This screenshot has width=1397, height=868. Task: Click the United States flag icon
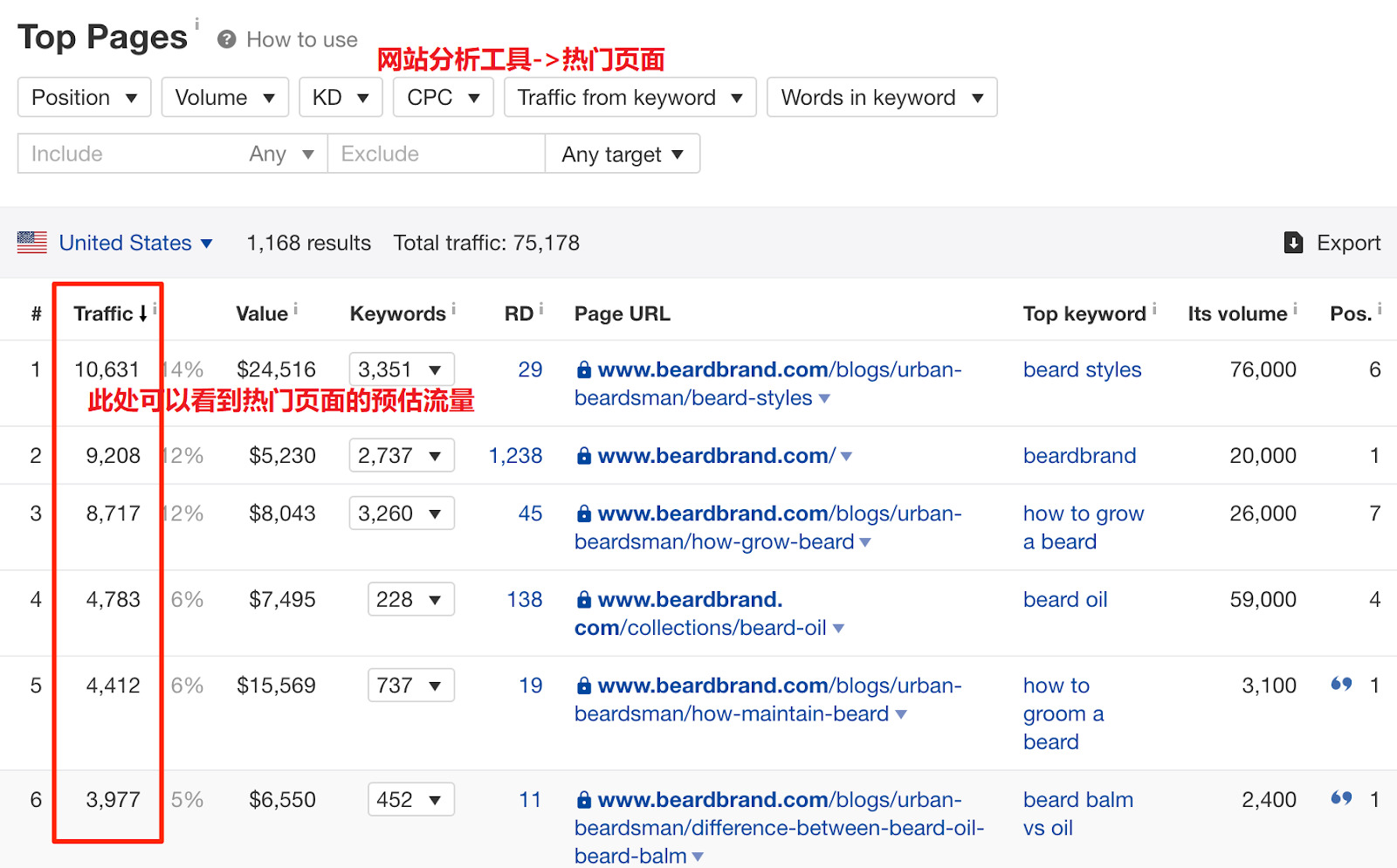click(32, 243)
